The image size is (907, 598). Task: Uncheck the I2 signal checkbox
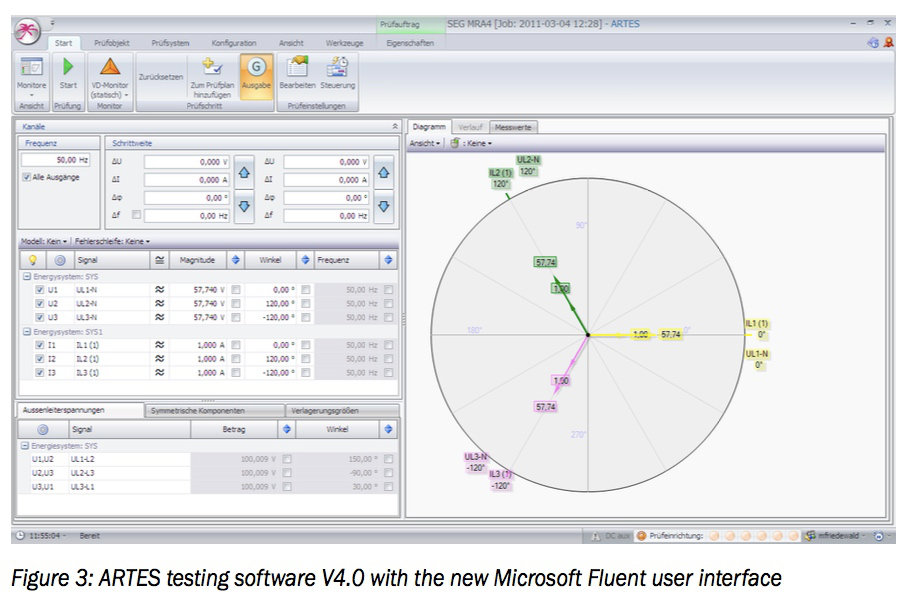click(x=39, y=359)
